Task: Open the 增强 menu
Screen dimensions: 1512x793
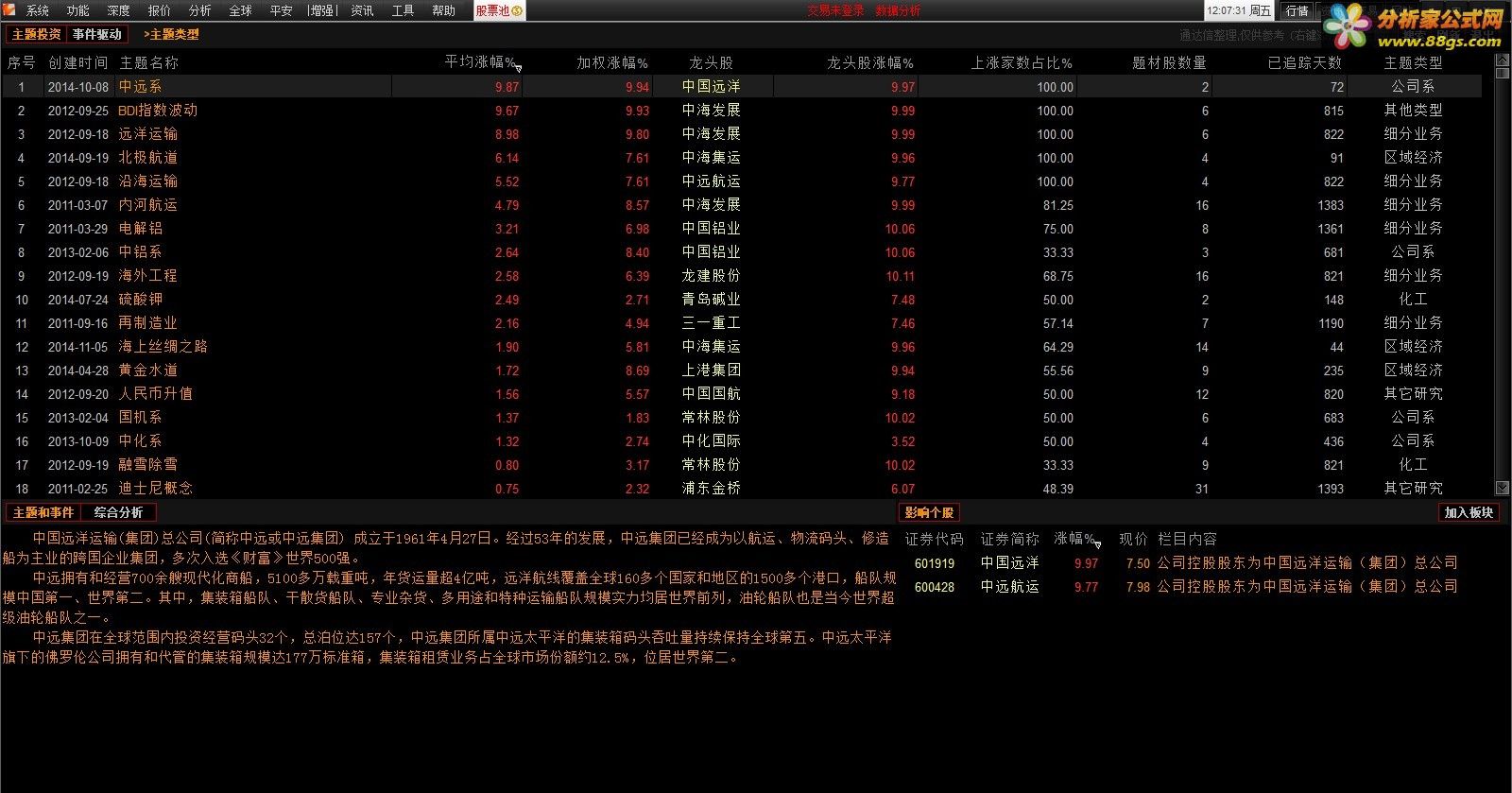Action: 322,10
